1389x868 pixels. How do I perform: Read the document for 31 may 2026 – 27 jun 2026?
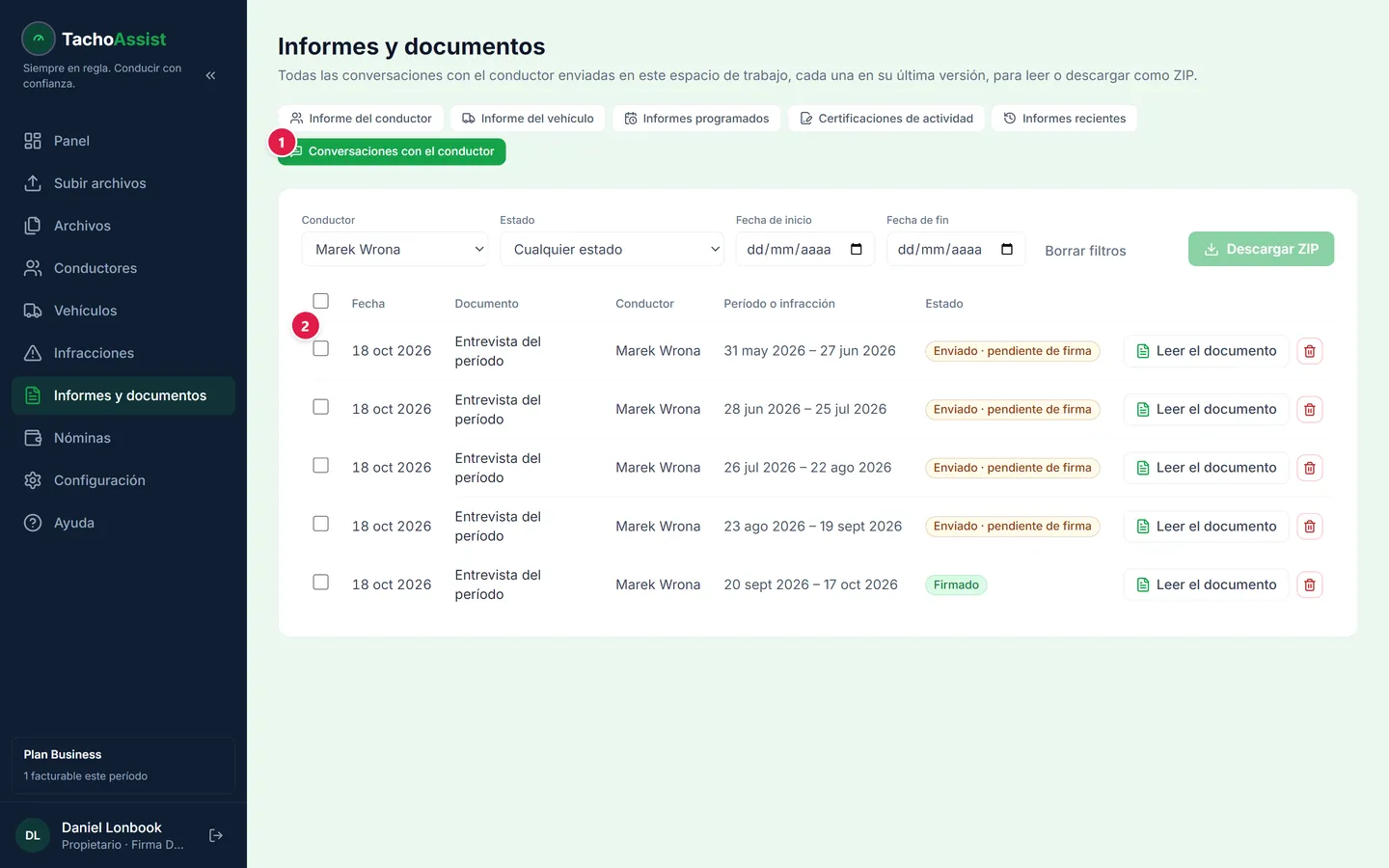[x=1206, y=351]
